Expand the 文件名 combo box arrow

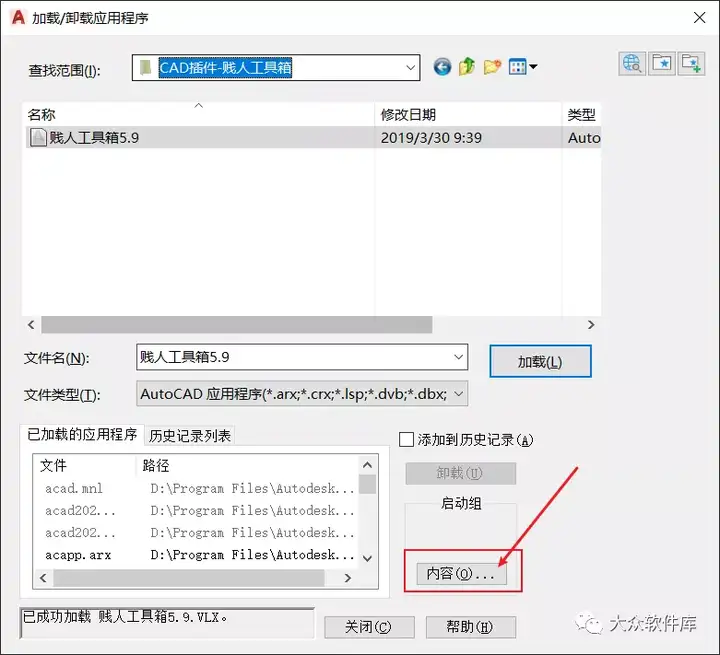coord(458,357)
